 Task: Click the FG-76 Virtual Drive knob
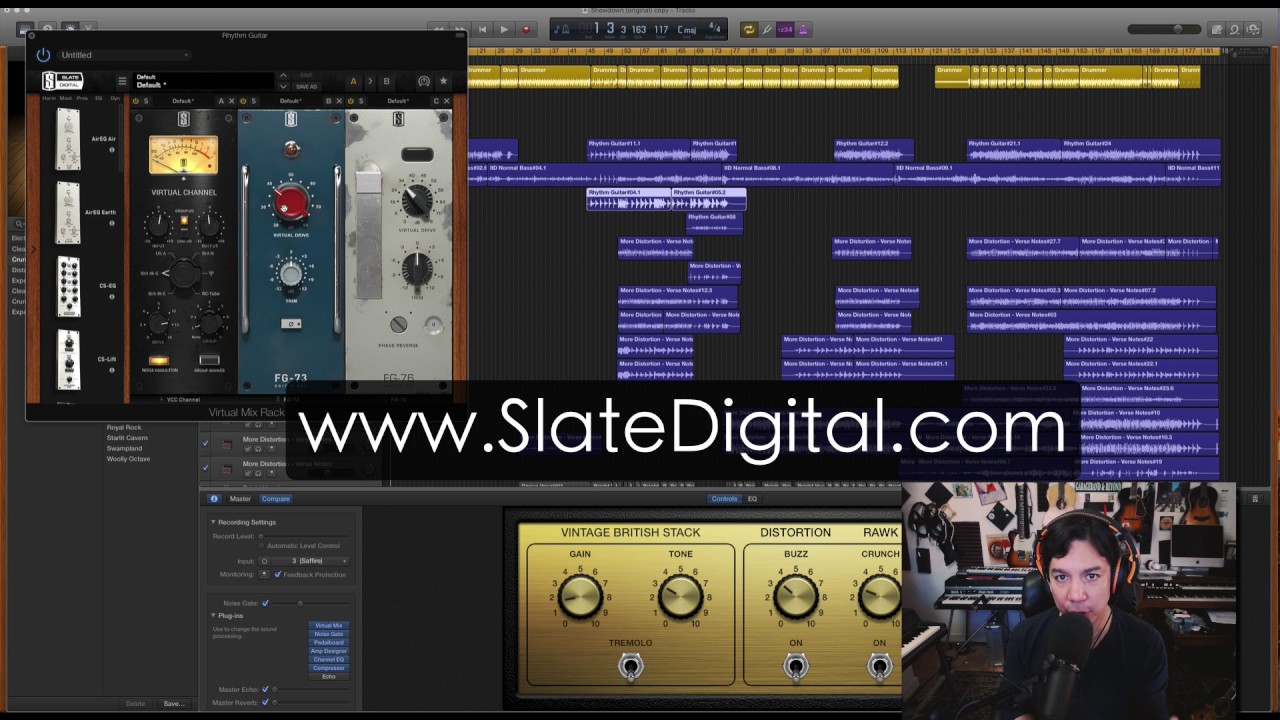[416, 201]
